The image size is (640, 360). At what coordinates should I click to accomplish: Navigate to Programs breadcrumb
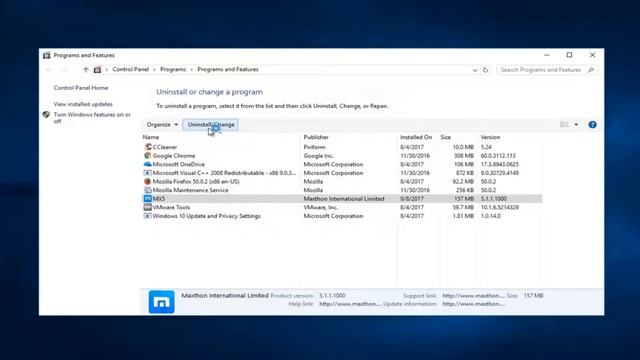coord(173,69)
